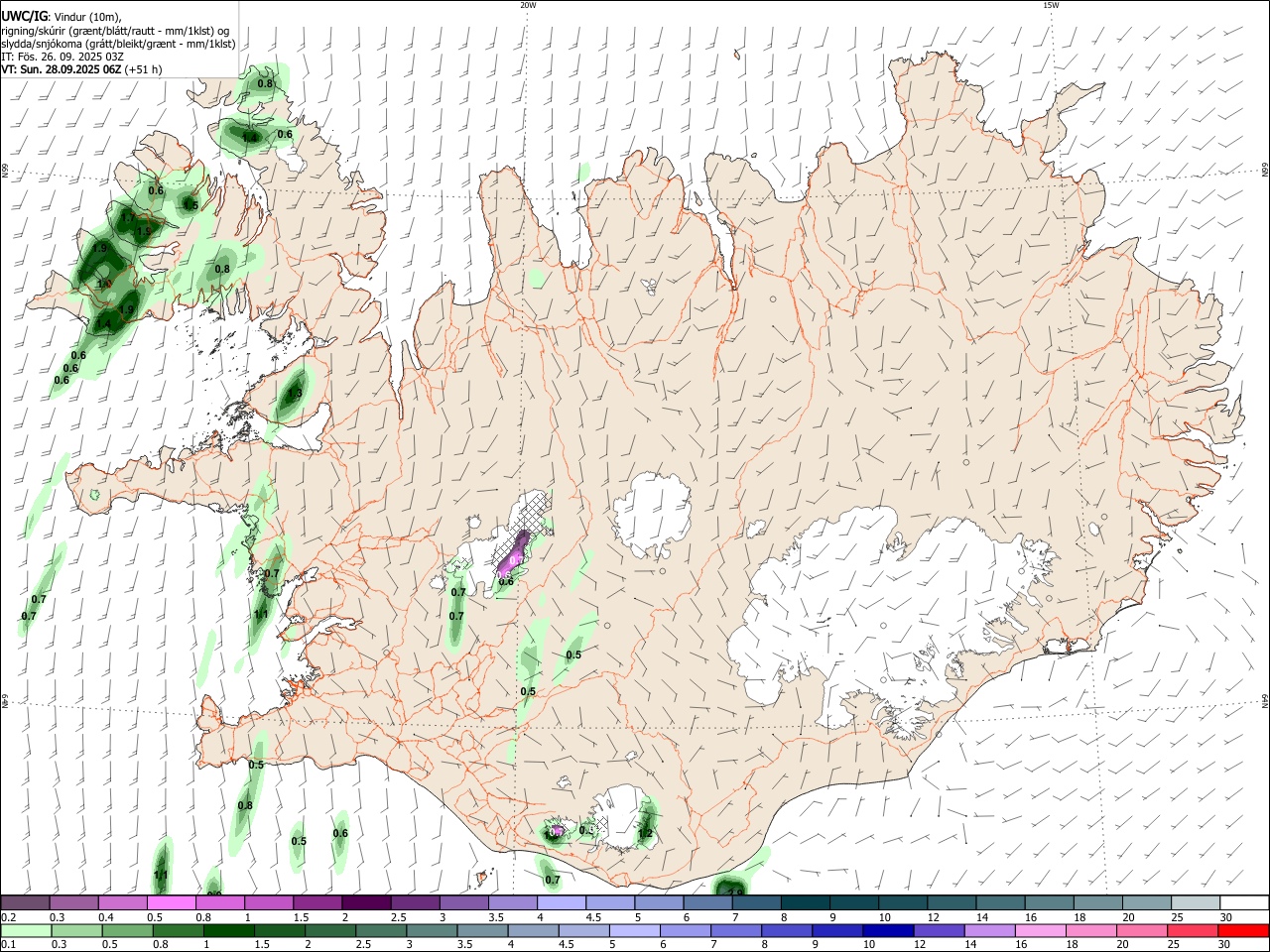This screenshot has width=1270, height=952.
Task: Select top-row lavender swatch between 4 and 4.5
Action: 562,903
